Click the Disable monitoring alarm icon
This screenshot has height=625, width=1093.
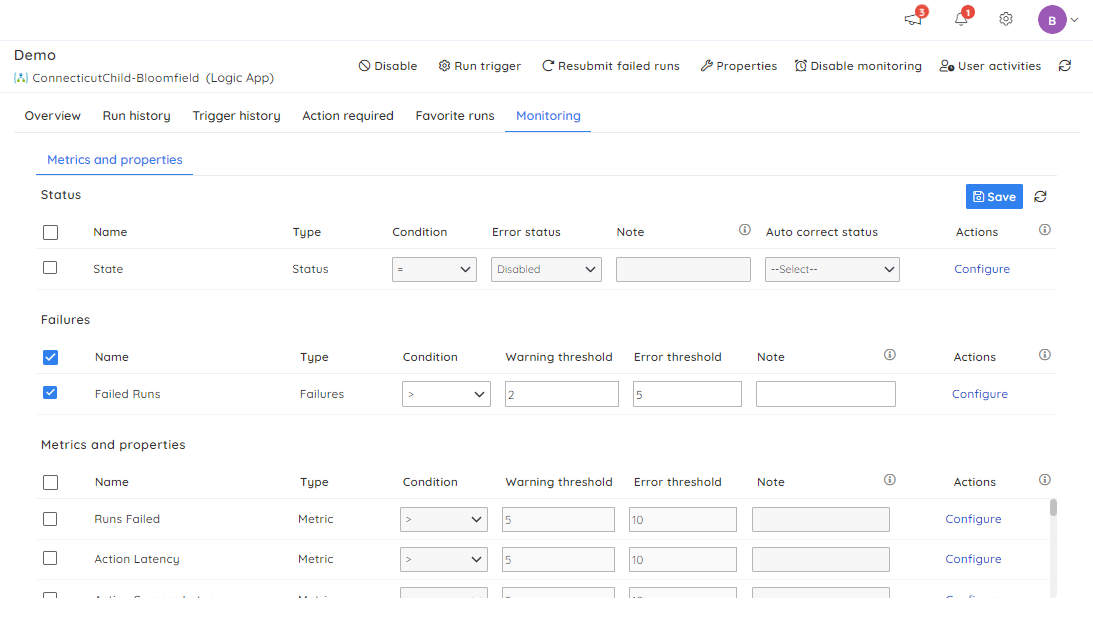coord(799,65)
